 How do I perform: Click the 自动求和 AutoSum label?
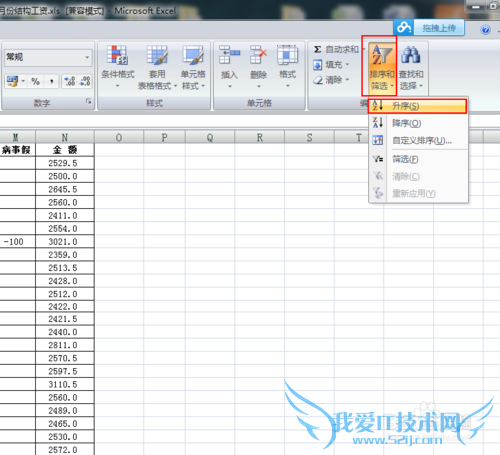[x=342, y=49]
